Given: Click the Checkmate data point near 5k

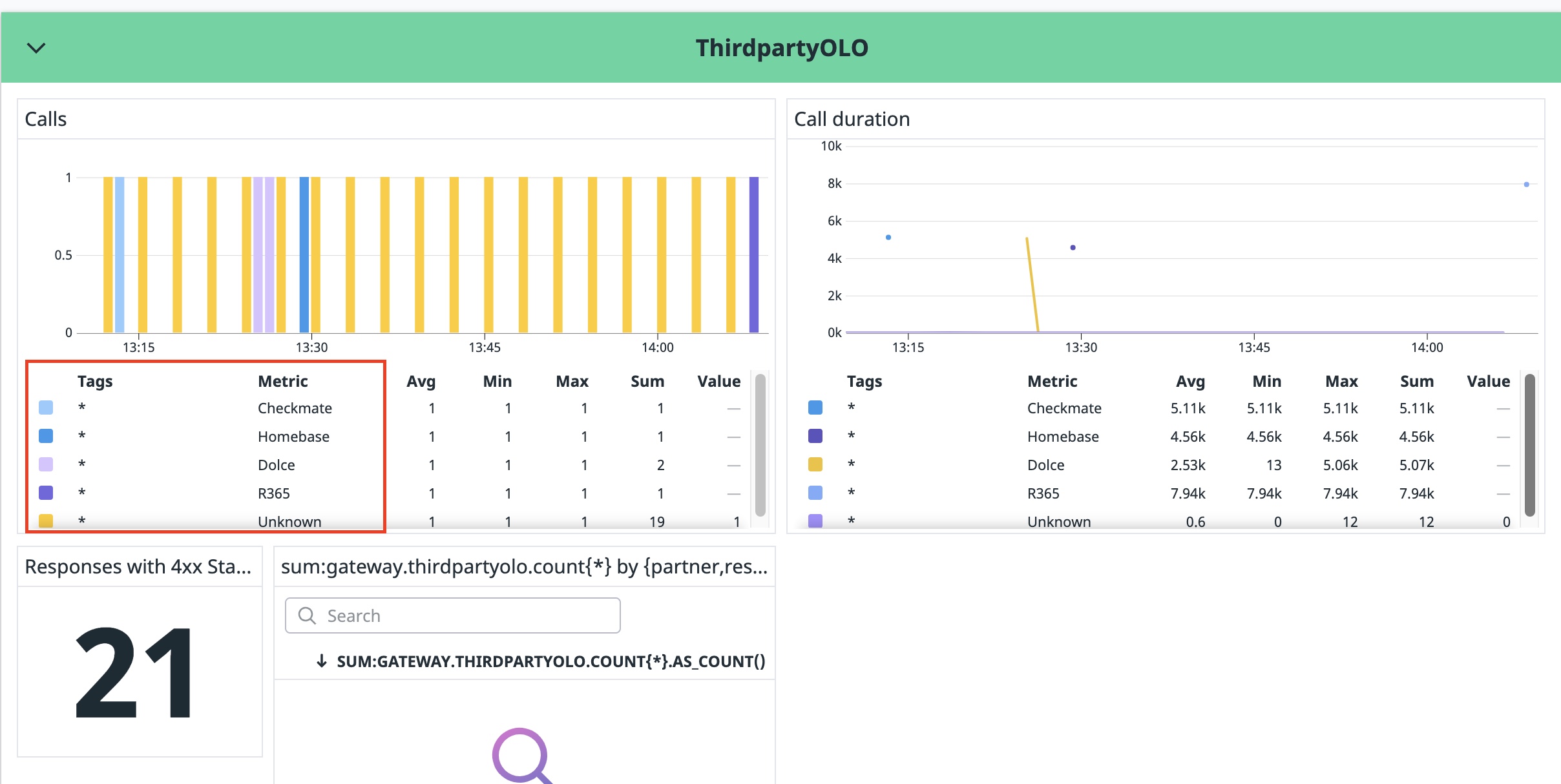Looking at the screenshot, I should click(x=888, y=238).
